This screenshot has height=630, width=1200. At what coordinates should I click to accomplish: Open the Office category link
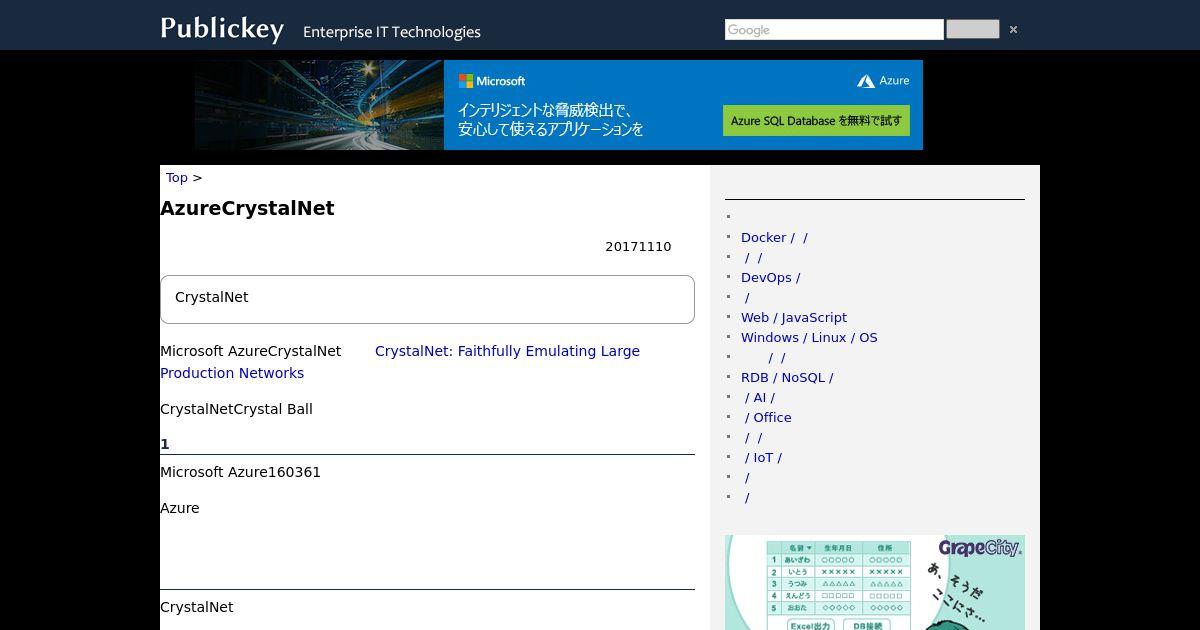click(x=768, y=417)
